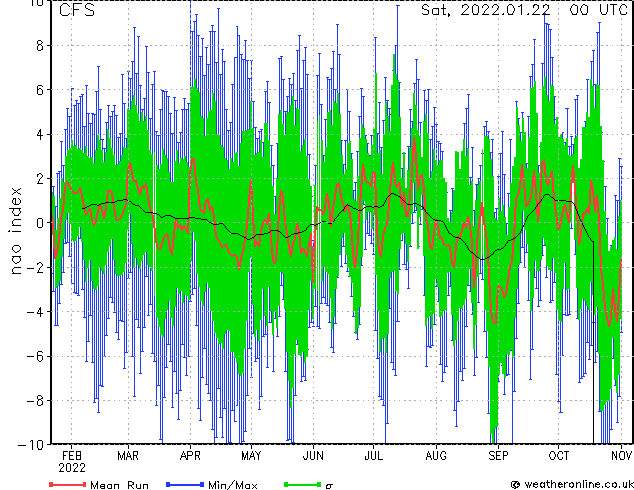Click the y-axis value -8
Screen dimensions: 634x490
pyautogui.click(x=35, y=401)
